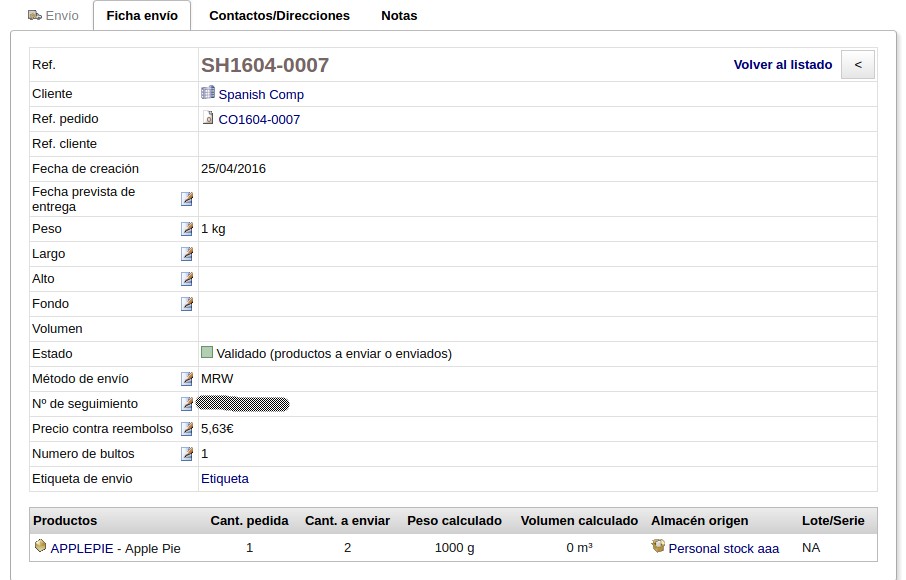
Task: Click edit icon for Nº de seguimiento
Action: coord(187,403)
